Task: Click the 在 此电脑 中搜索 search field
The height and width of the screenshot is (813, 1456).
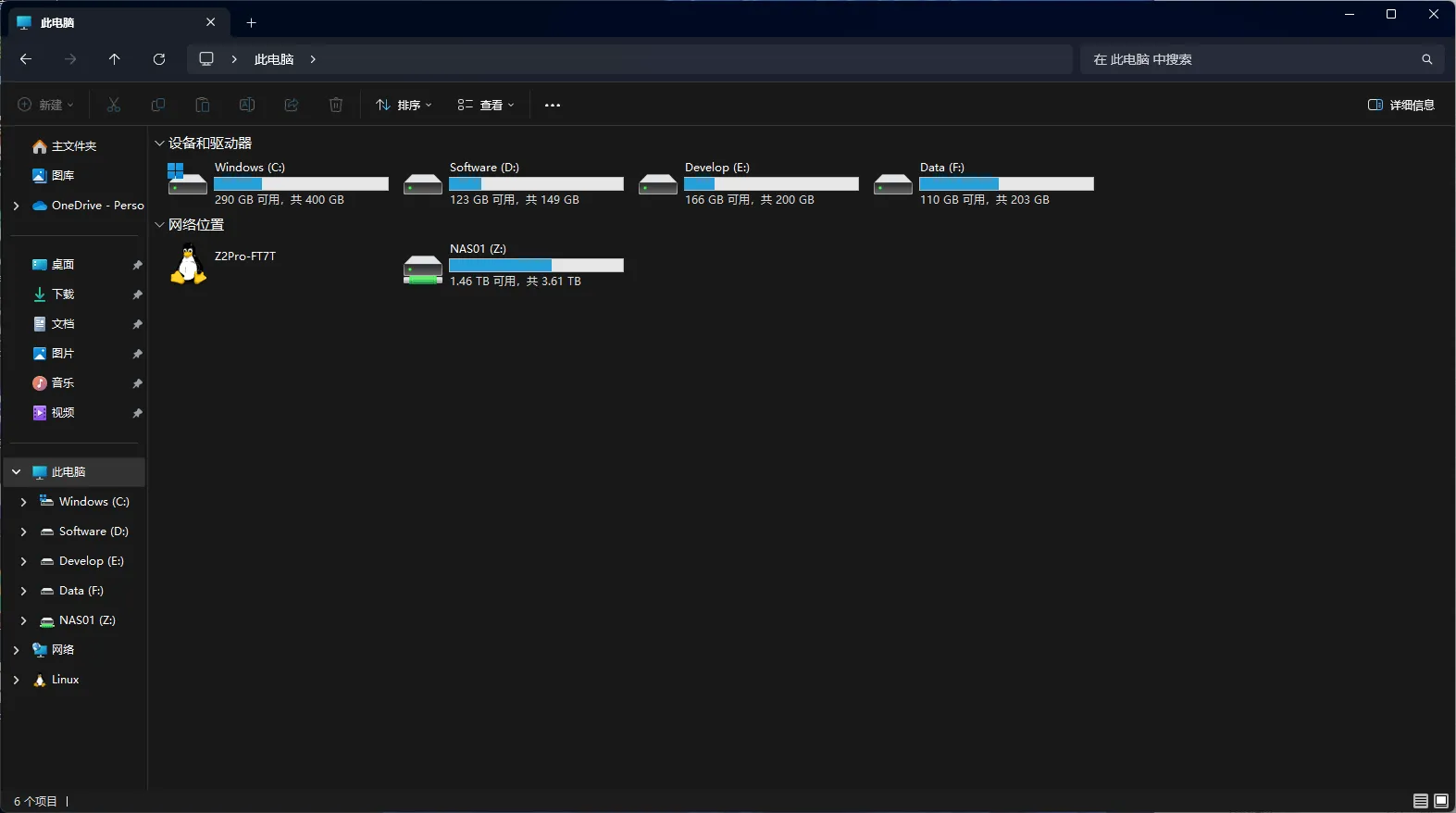Action: point(1250,59)
